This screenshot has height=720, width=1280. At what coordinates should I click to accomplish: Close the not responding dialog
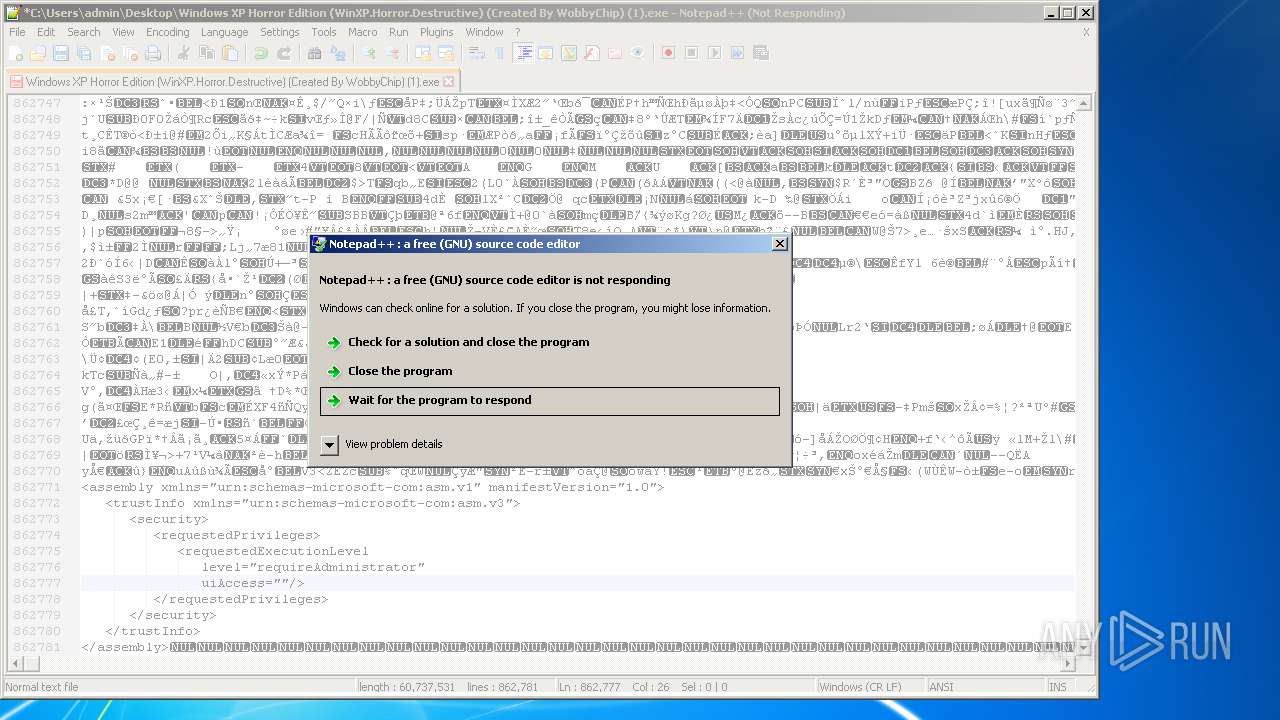(x=780, y=244)
